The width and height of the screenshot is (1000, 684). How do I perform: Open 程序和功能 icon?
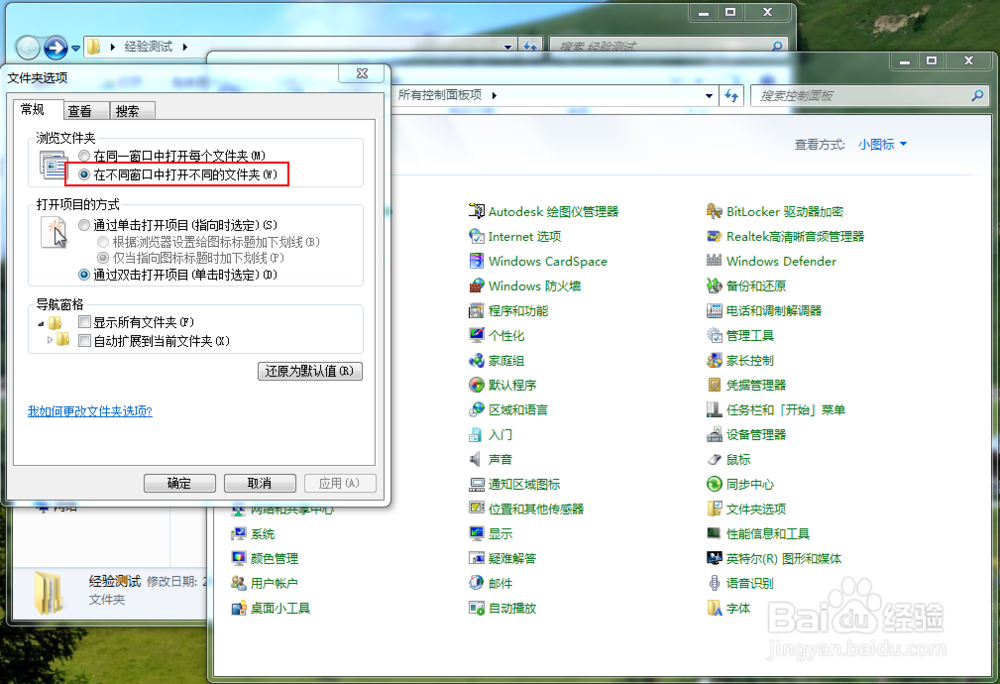[476, 310]
